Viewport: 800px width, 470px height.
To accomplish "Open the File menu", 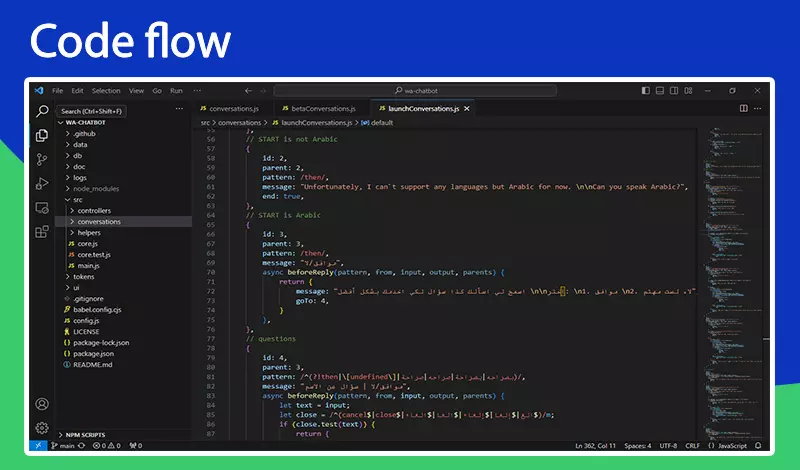I will click(58, 90).
